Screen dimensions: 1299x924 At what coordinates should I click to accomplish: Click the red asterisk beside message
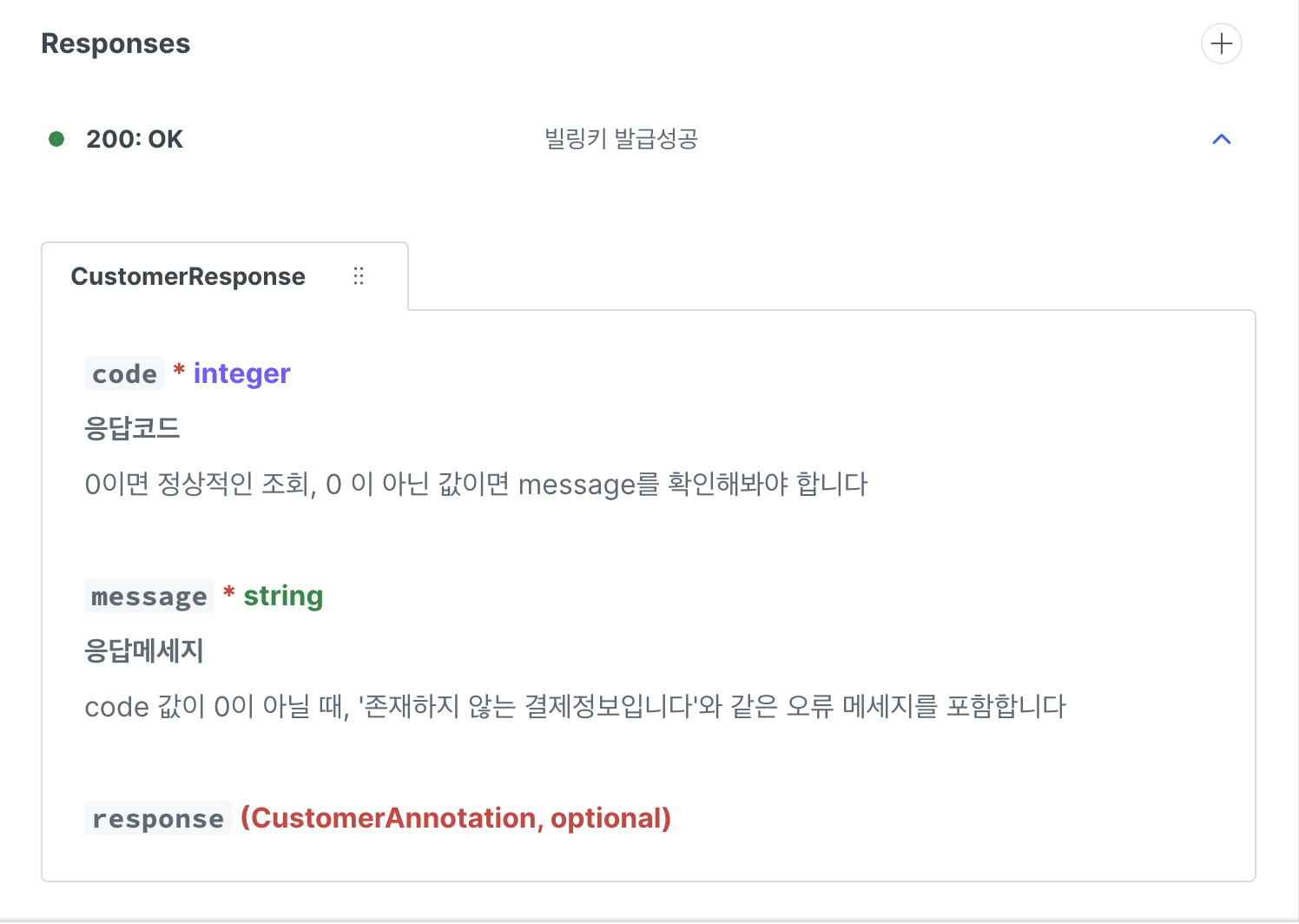[x=229, y=592]
